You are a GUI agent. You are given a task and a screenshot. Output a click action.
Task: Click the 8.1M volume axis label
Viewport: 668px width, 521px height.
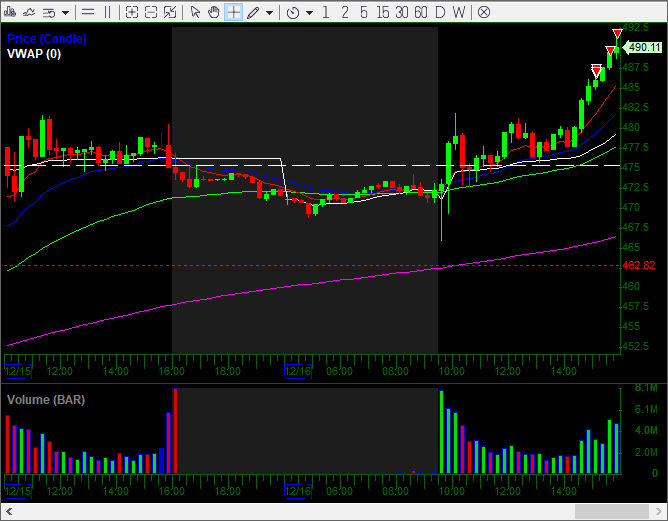646,388
